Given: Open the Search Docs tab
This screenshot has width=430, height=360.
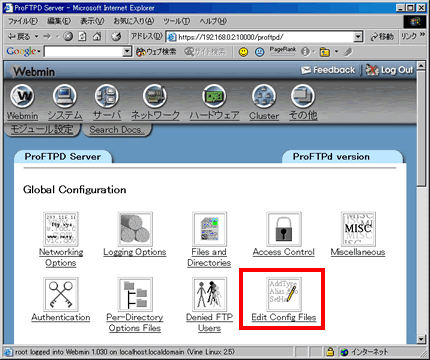Looking at the screenshot, I should (x=116, y=129).
